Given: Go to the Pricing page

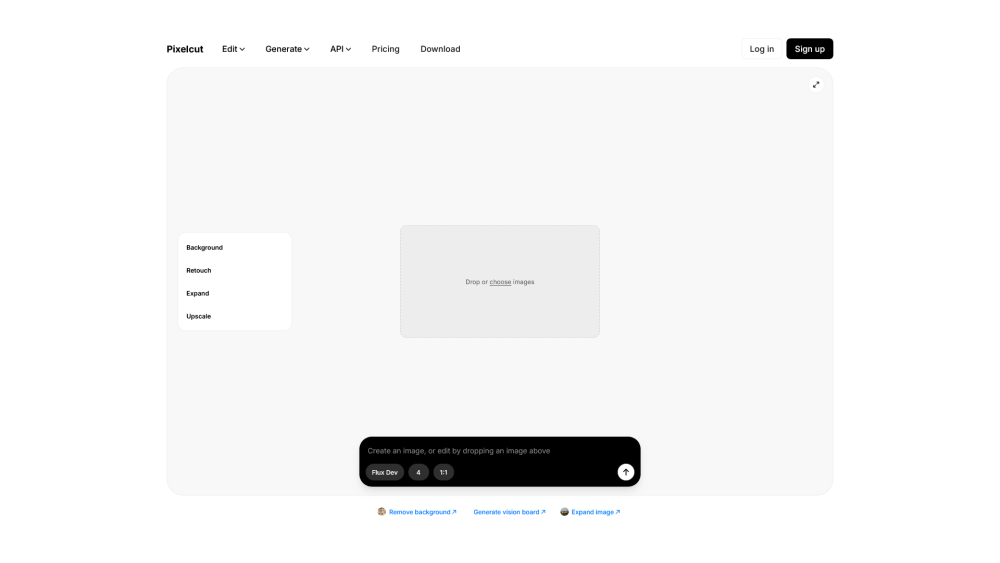Looking at the screenshot, I should pos(385,49).
